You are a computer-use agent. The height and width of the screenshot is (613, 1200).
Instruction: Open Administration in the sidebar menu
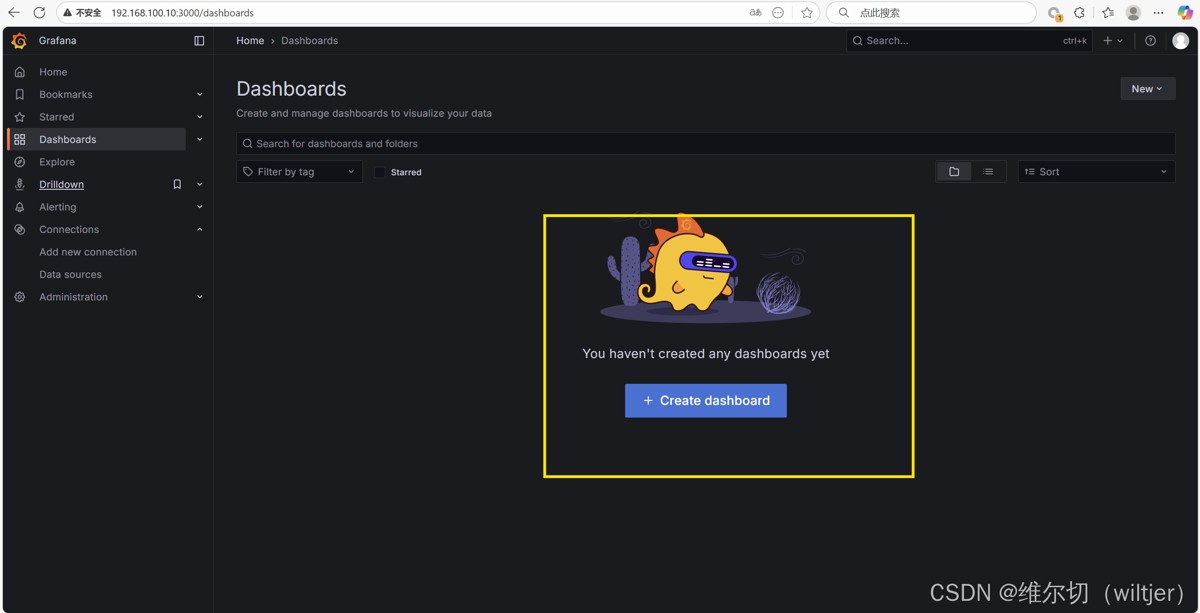[x=73, y=297]
